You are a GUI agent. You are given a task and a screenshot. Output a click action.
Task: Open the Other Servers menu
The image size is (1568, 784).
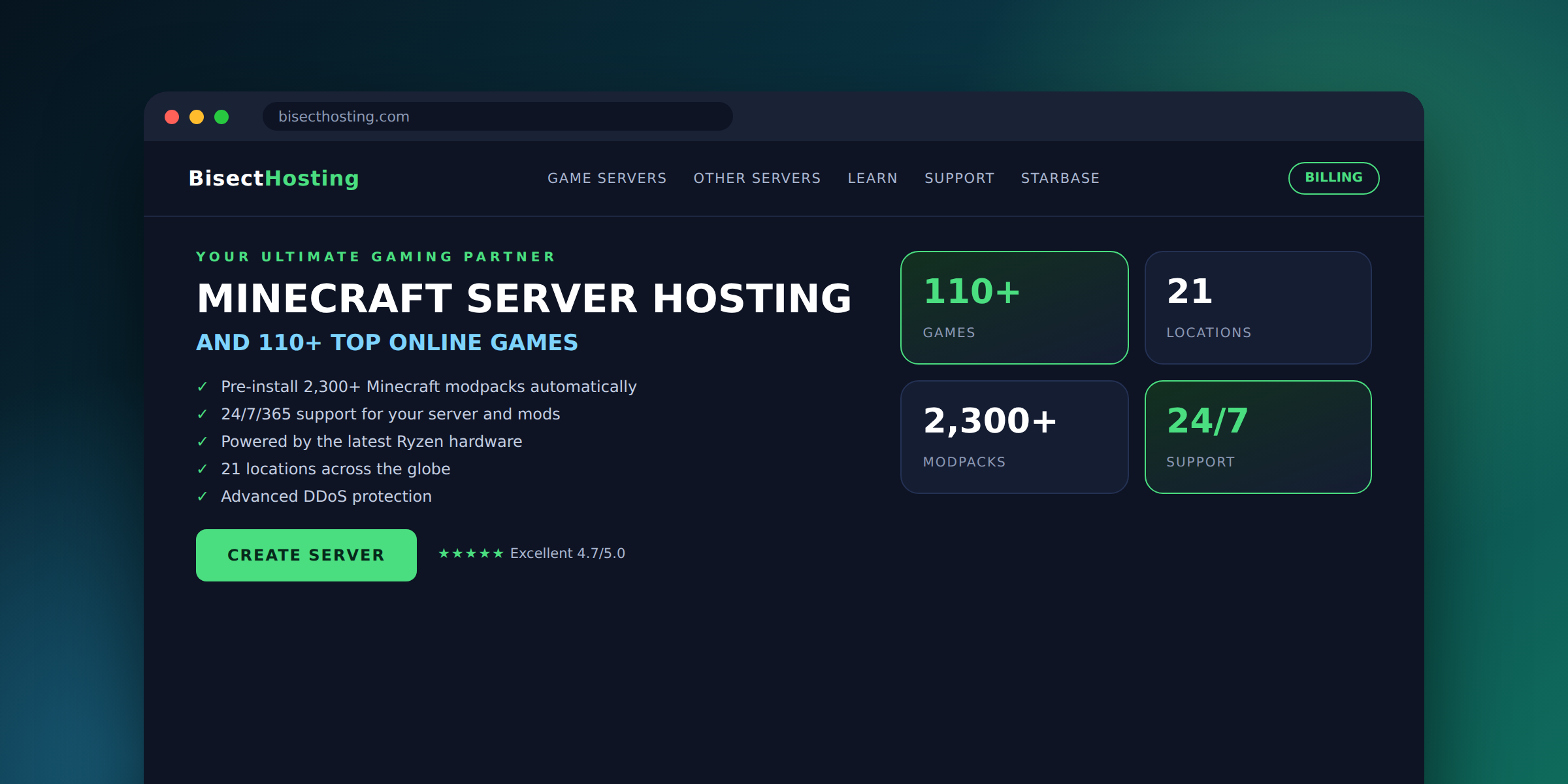tap(757, 178)
